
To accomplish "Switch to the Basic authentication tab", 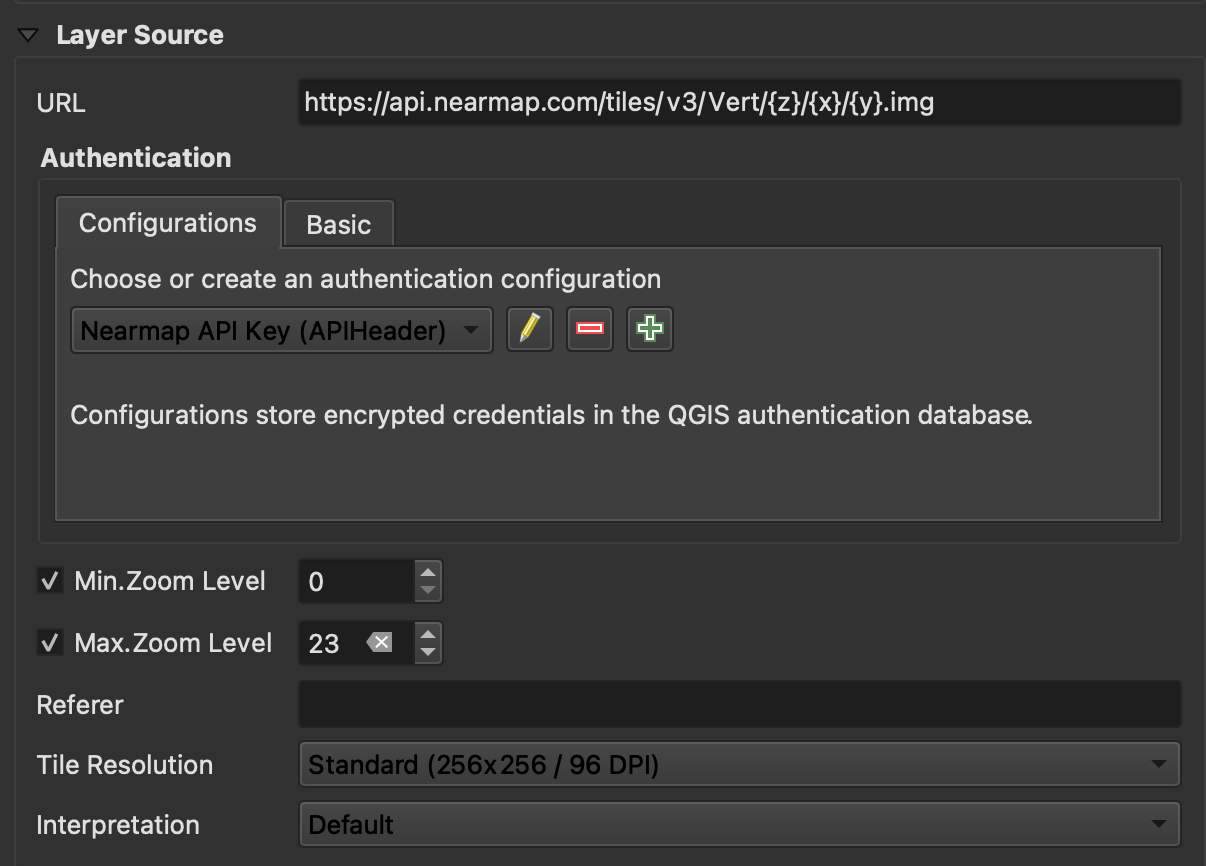I will coord(338,224).
